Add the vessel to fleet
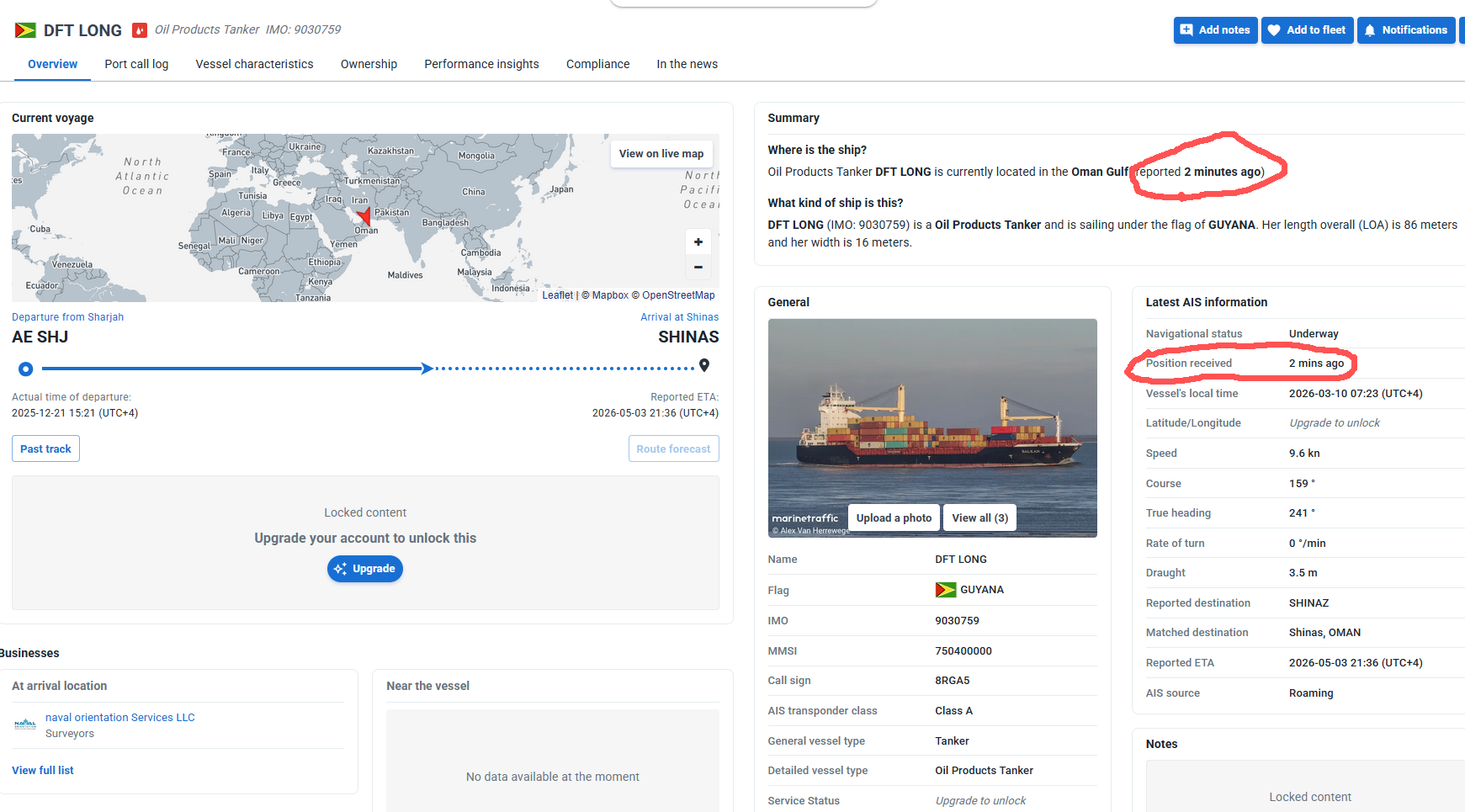 1307,30
